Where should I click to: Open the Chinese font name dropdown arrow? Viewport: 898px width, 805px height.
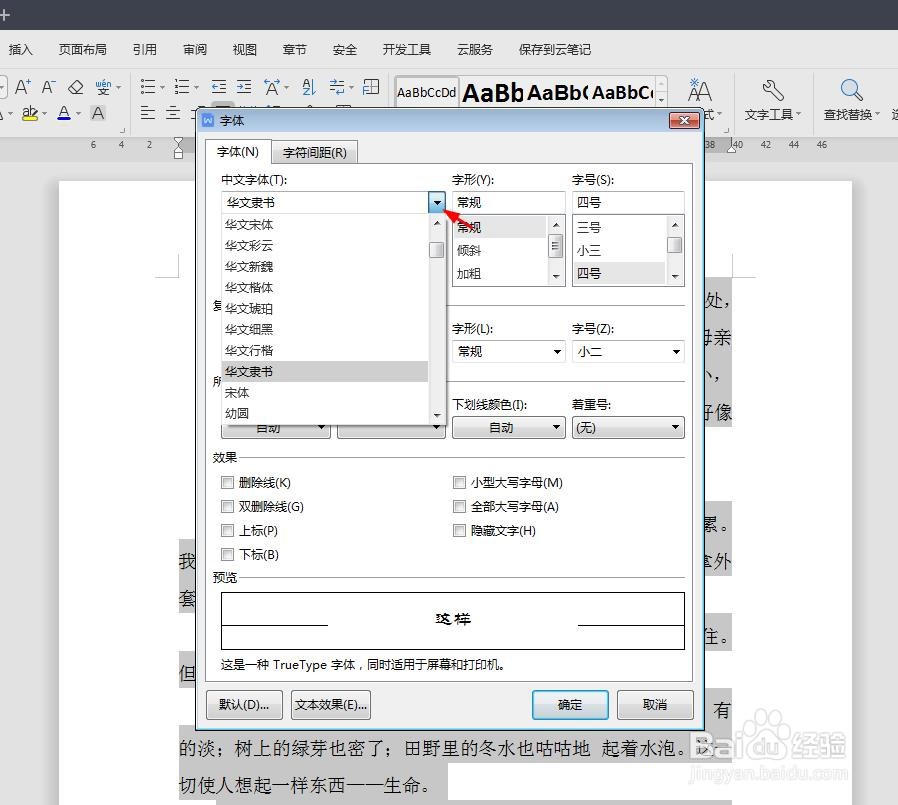436,201
